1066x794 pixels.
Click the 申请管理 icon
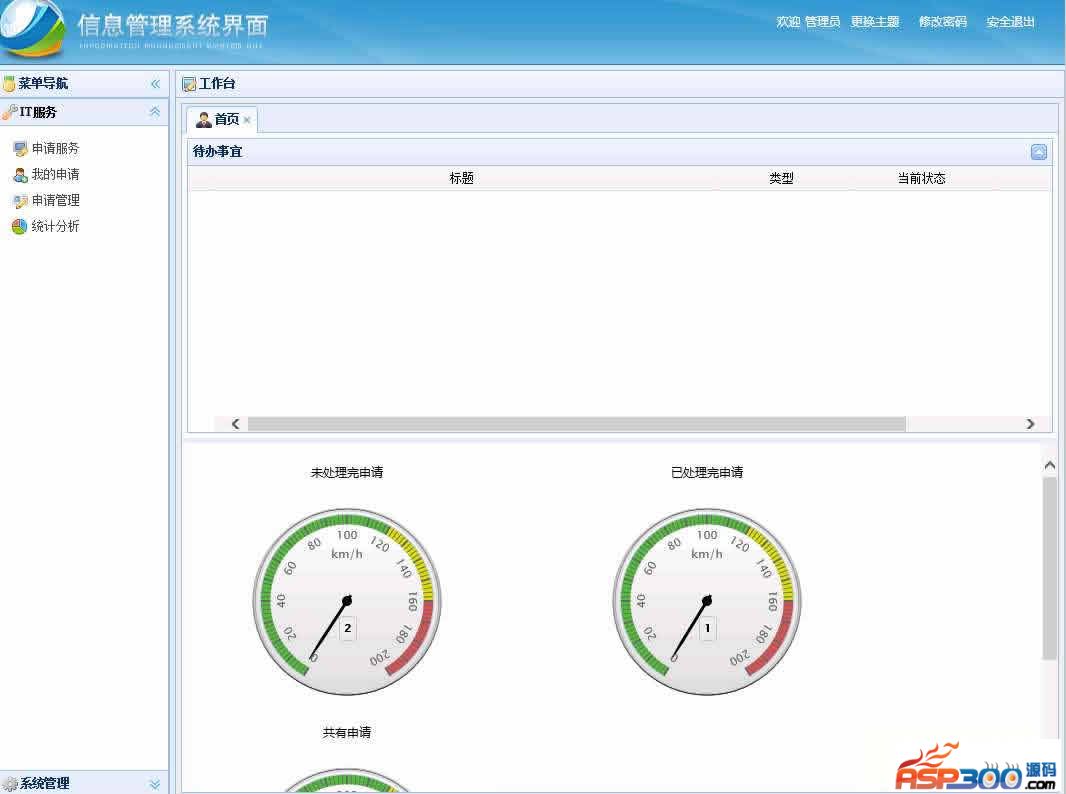pyautogui.click(x=20, y=201)
